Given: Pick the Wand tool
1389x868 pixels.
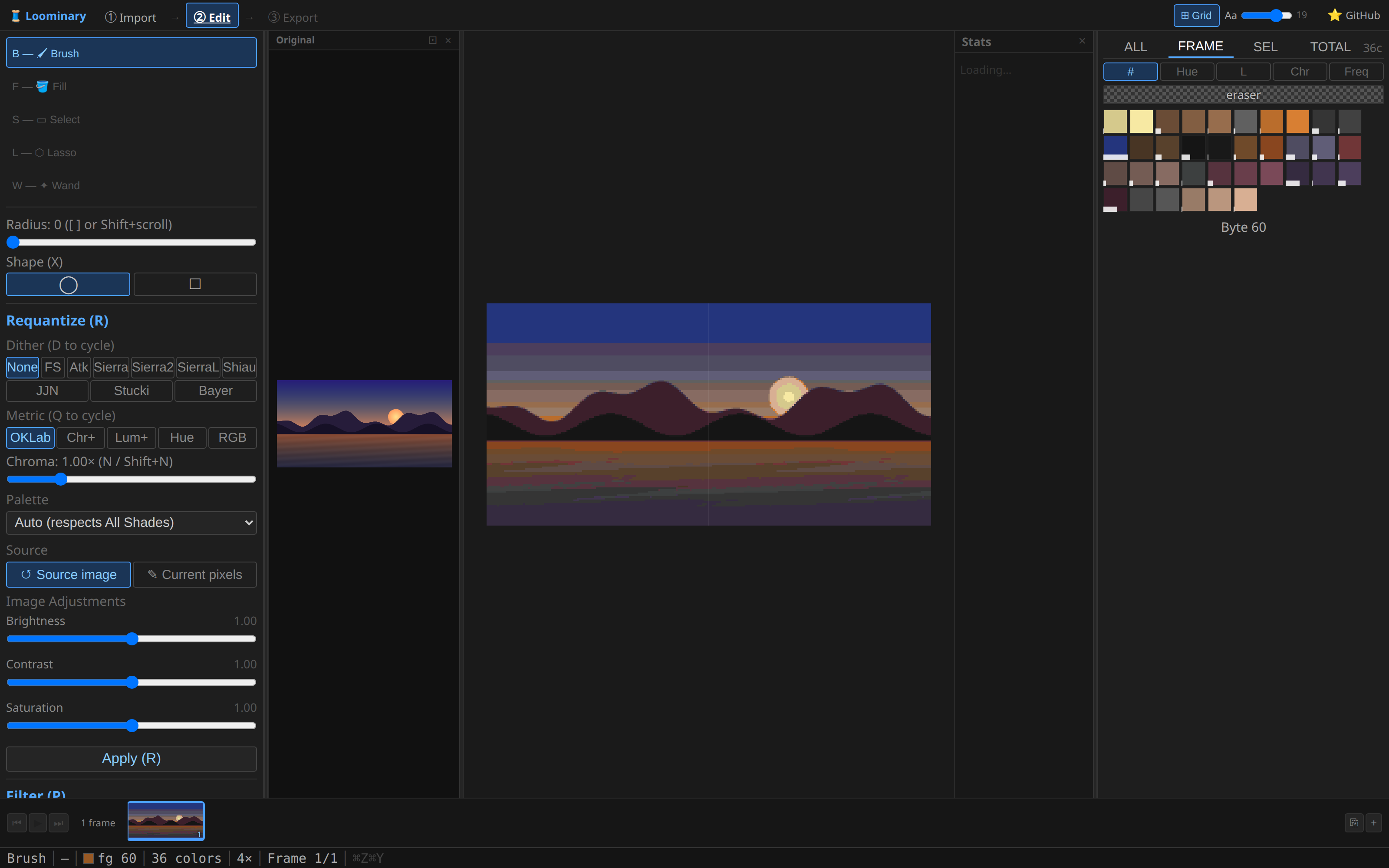Looking at the screenshot, I should 131,185.
